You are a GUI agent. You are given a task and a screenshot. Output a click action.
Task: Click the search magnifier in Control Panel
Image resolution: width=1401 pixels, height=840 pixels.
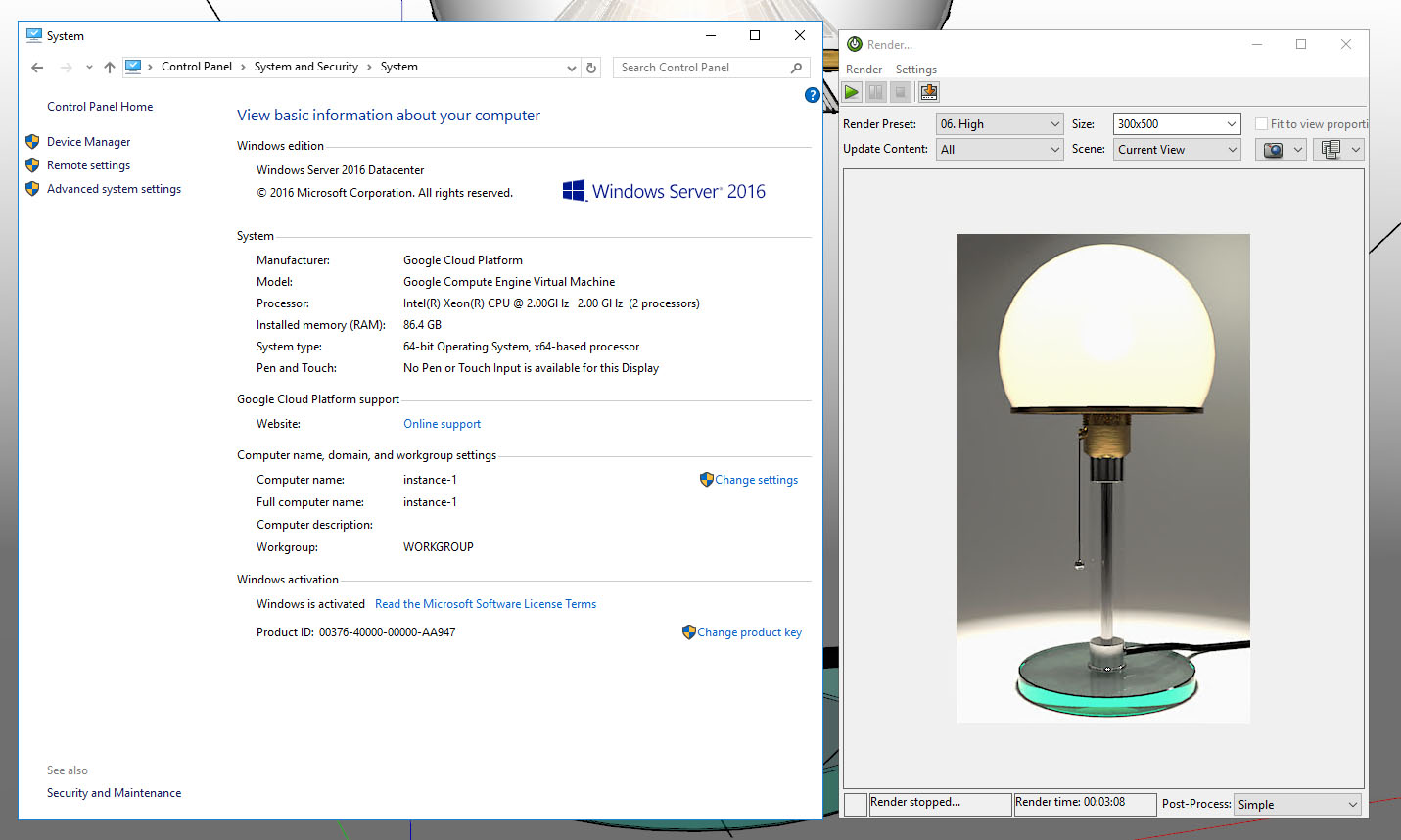tap(796, 68)
